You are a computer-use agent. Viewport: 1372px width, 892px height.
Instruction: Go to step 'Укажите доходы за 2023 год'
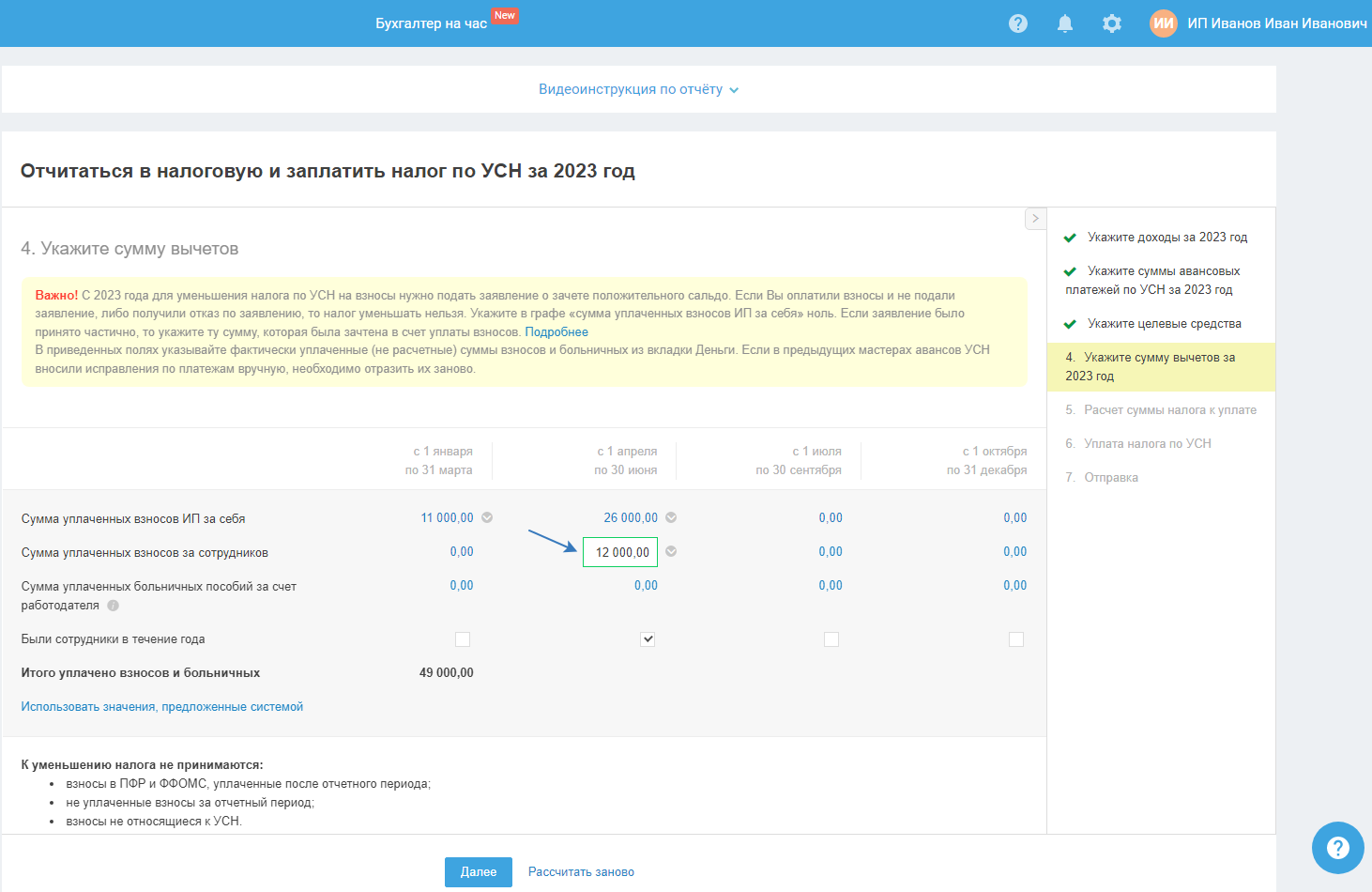click(x=1167, y=238)
